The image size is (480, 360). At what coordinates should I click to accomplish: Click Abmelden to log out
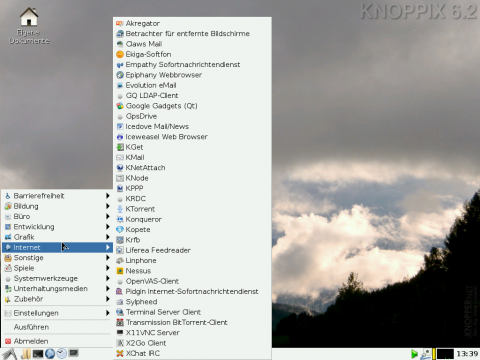[57, 341]
